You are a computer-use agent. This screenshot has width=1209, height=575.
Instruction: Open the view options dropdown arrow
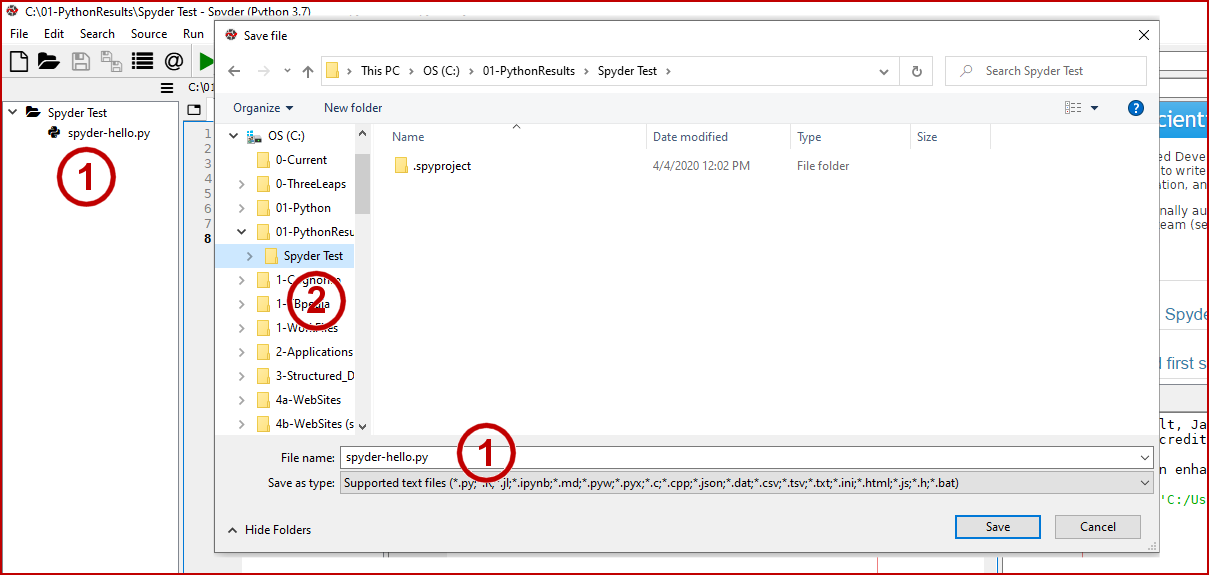[x=1094, y=108]
